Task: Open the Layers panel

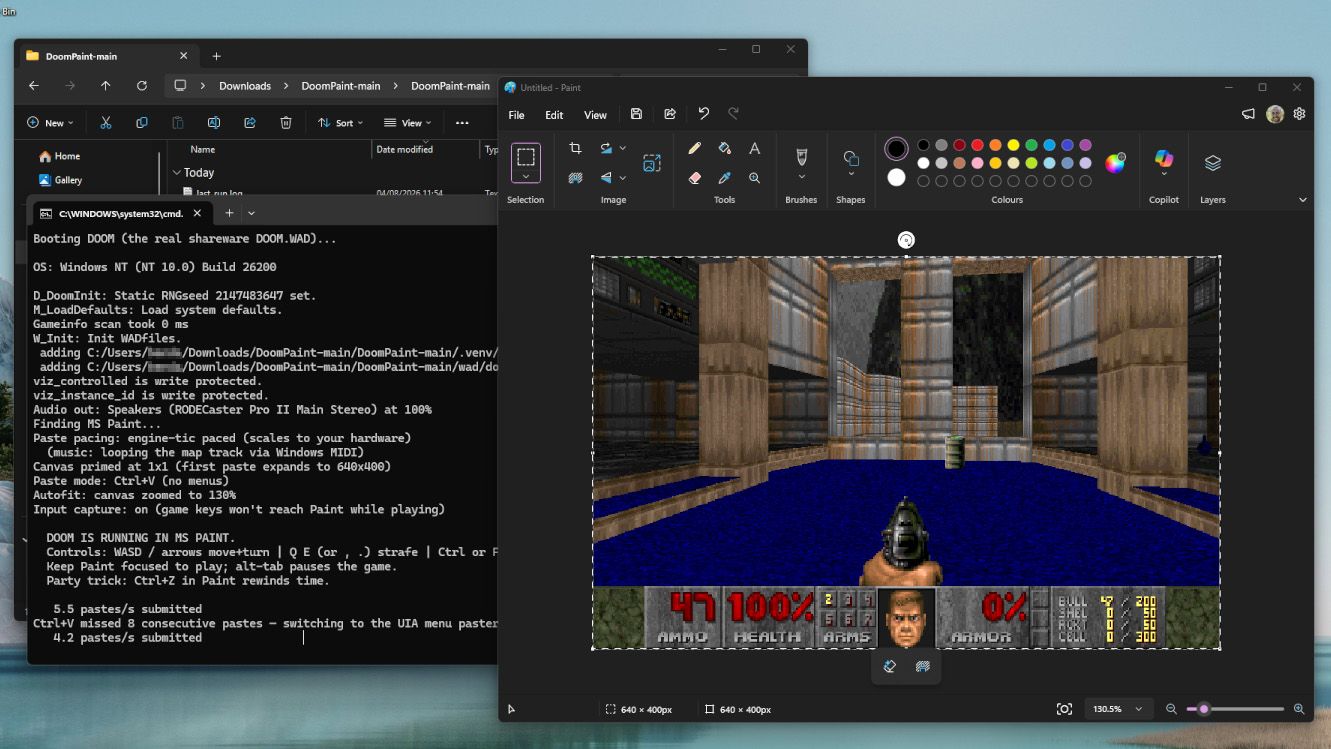Action: point(1213,163)
